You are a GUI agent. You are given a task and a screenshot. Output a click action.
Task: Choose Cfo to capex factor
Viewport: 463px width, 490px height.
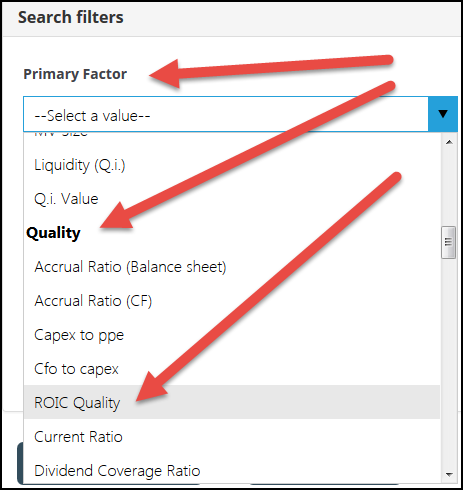(232, 369)
